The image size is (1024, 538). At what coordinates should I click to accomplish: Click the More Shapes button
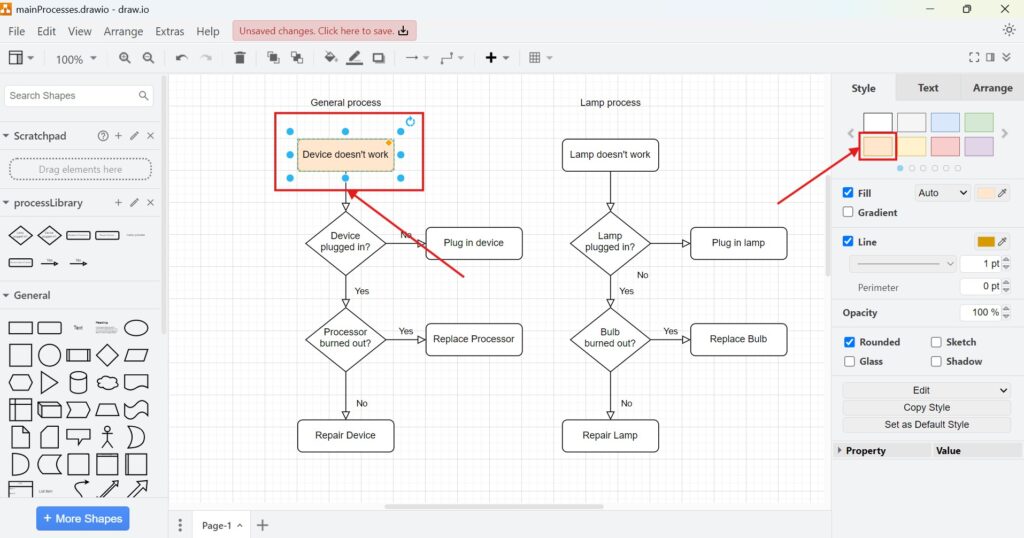click(83, 519)
